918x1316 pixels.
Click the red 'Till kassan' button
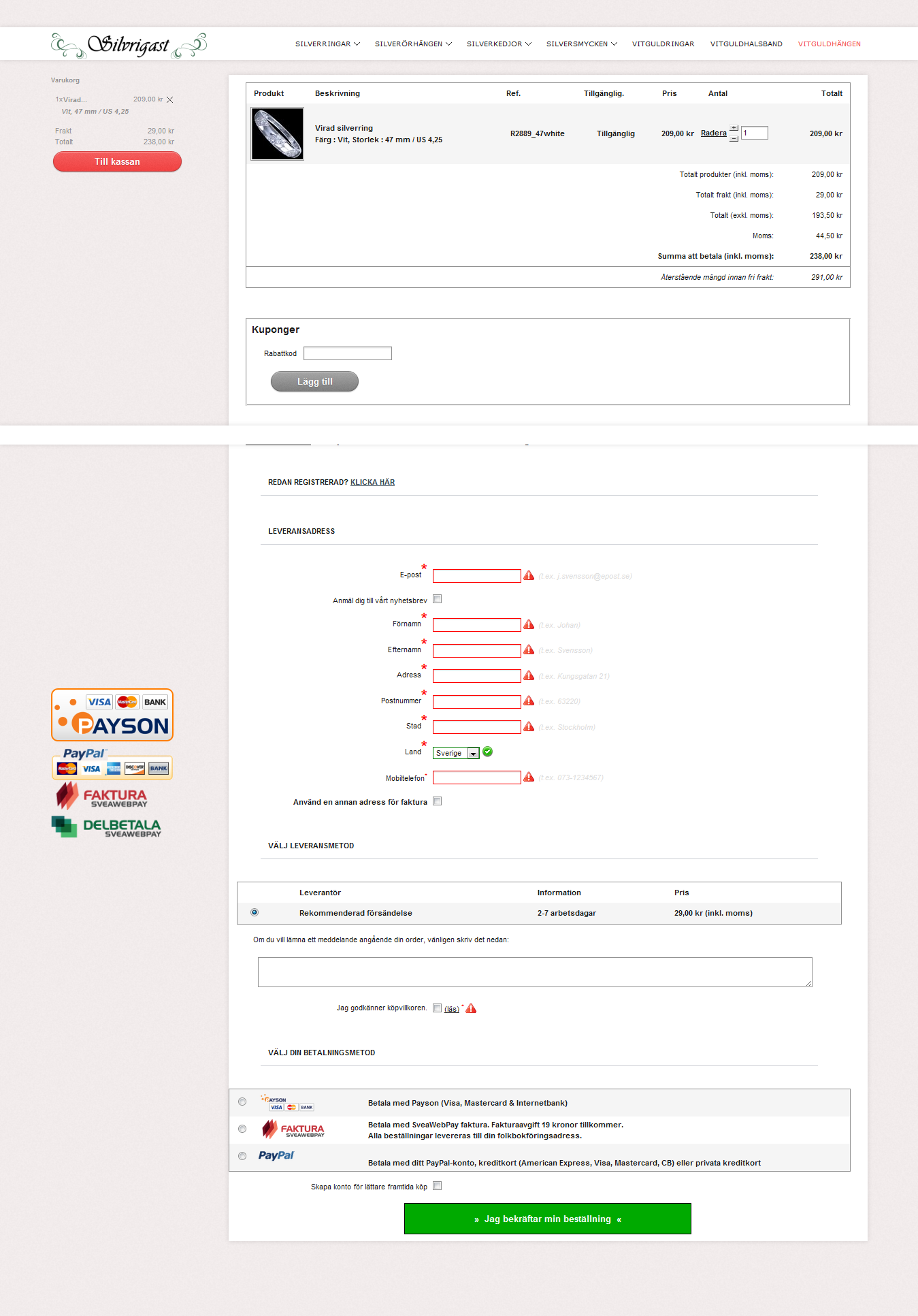117,161
